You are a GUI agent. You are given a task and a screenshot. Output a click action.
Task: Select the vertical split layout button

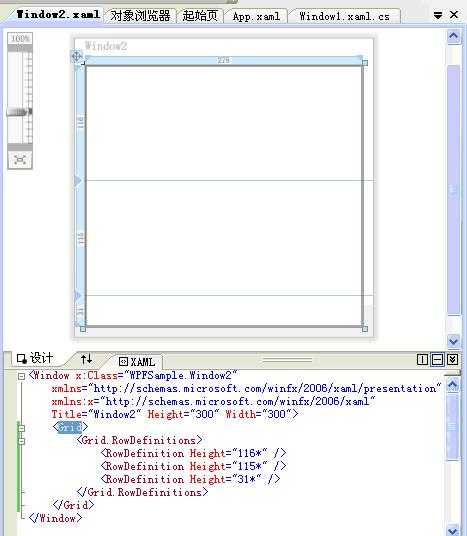pyautogui.click(x=423, y=359)
